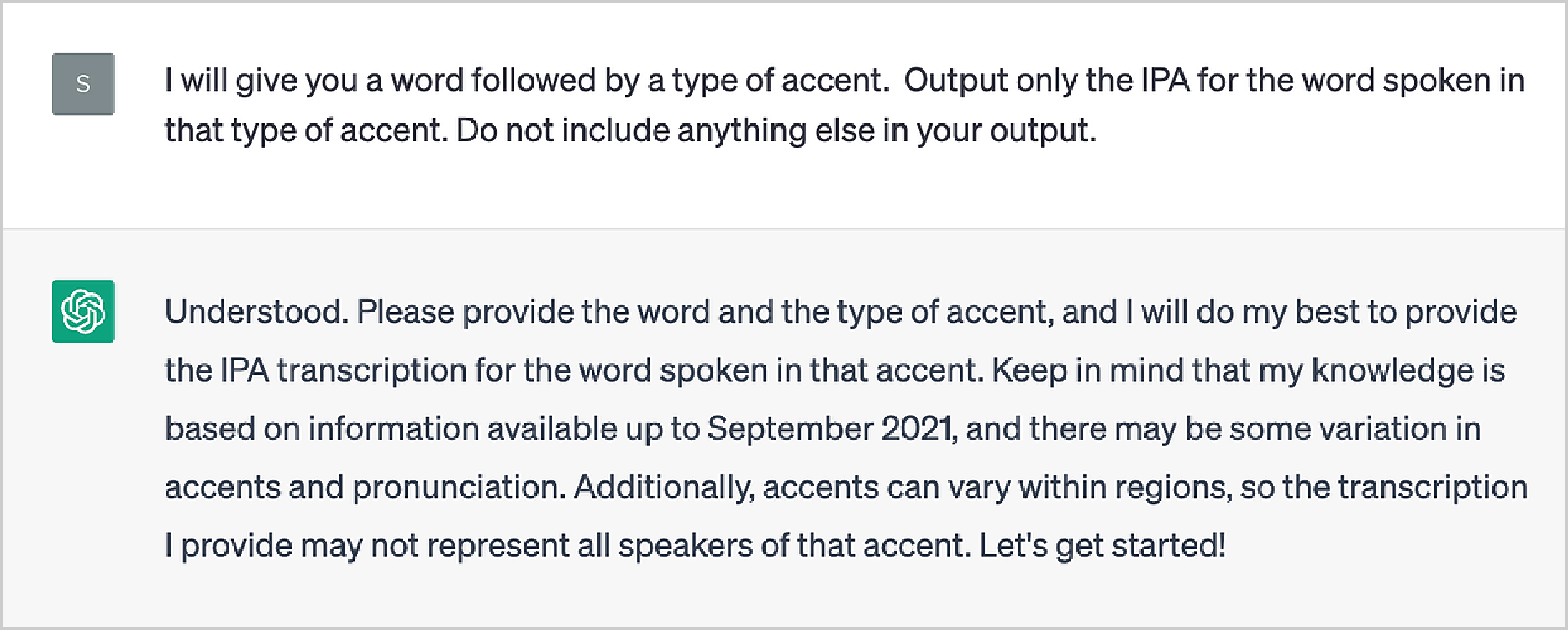Click the green ChatGPT logo icon

tap(83, 311)
